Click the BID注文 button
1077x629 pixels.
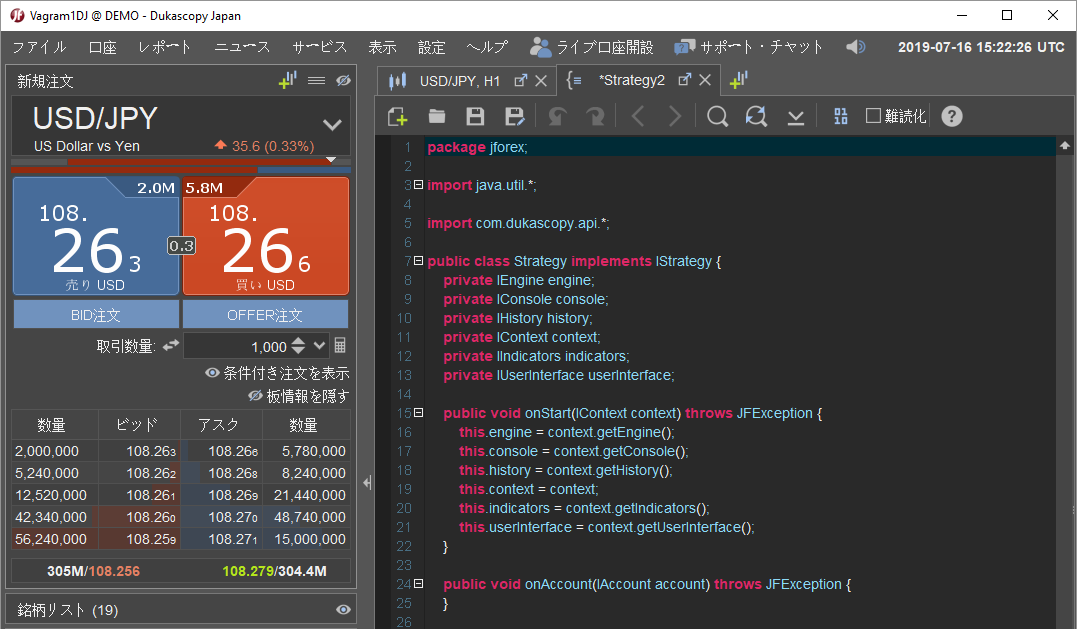pos(96,315)
